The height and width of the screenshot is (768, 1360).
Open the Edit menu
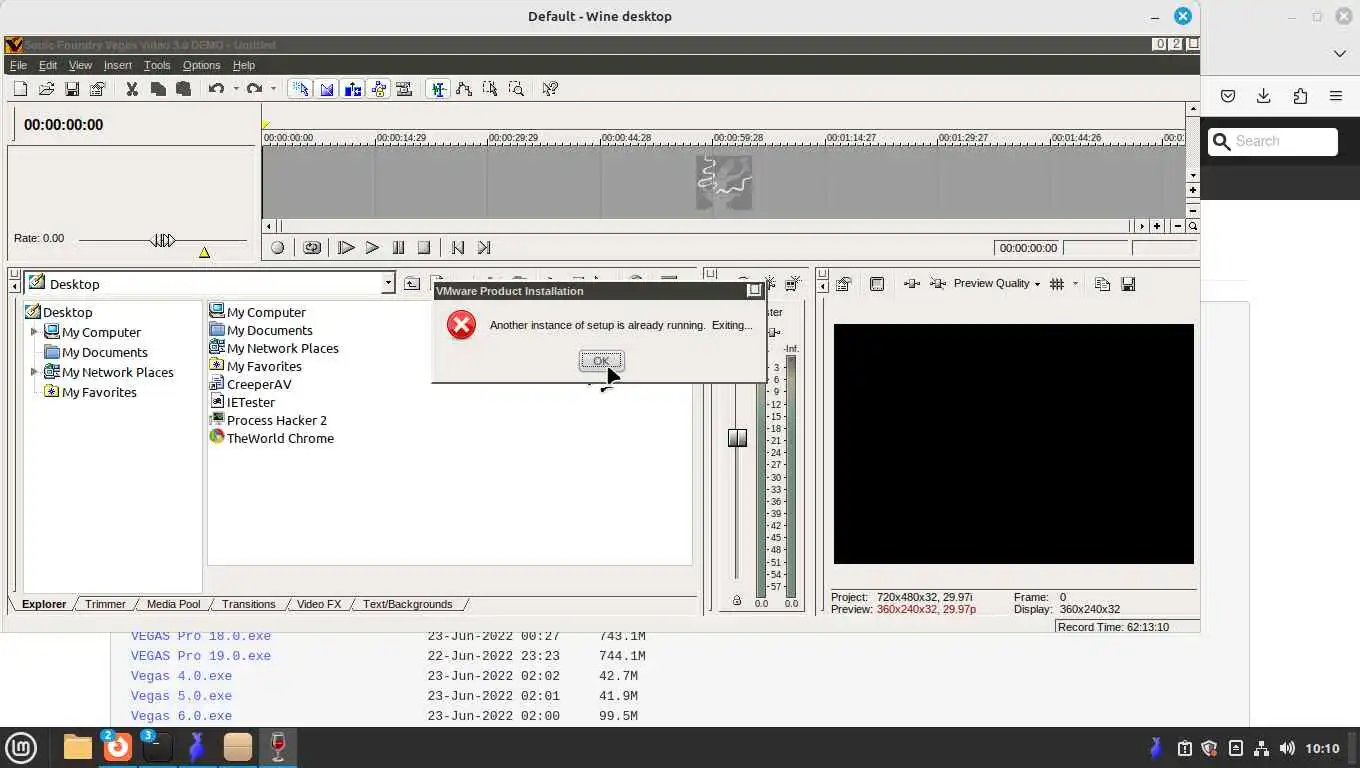(x=48, y=65)
